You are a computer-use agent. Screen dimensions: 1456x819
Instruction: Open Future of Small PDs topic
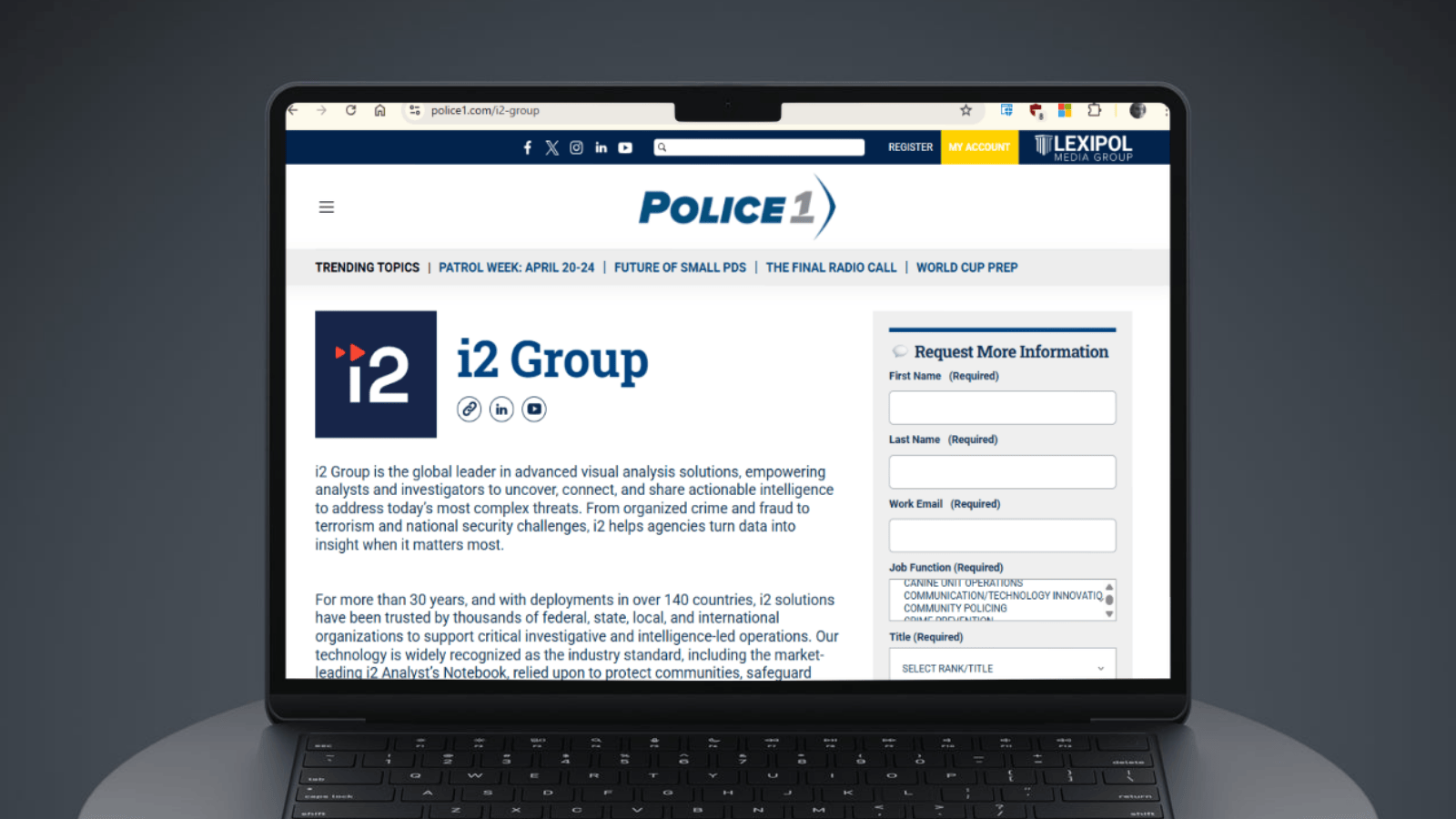[680, 268]
